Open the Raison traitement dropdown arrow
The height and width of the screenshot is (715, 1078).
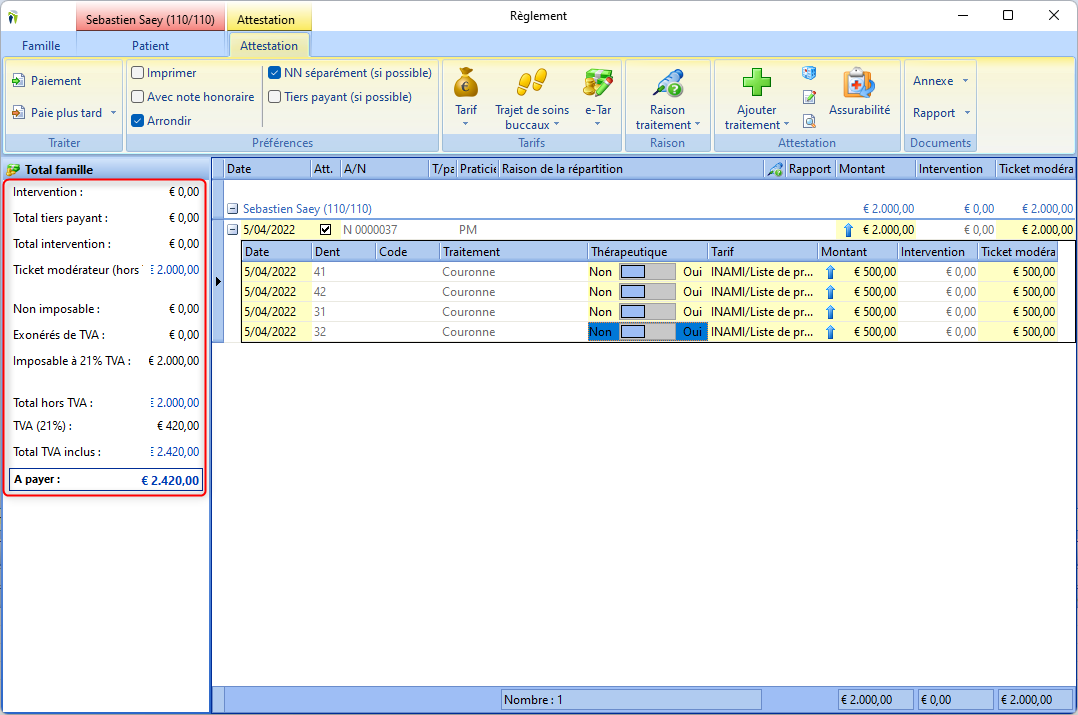(x=697, y=124)
